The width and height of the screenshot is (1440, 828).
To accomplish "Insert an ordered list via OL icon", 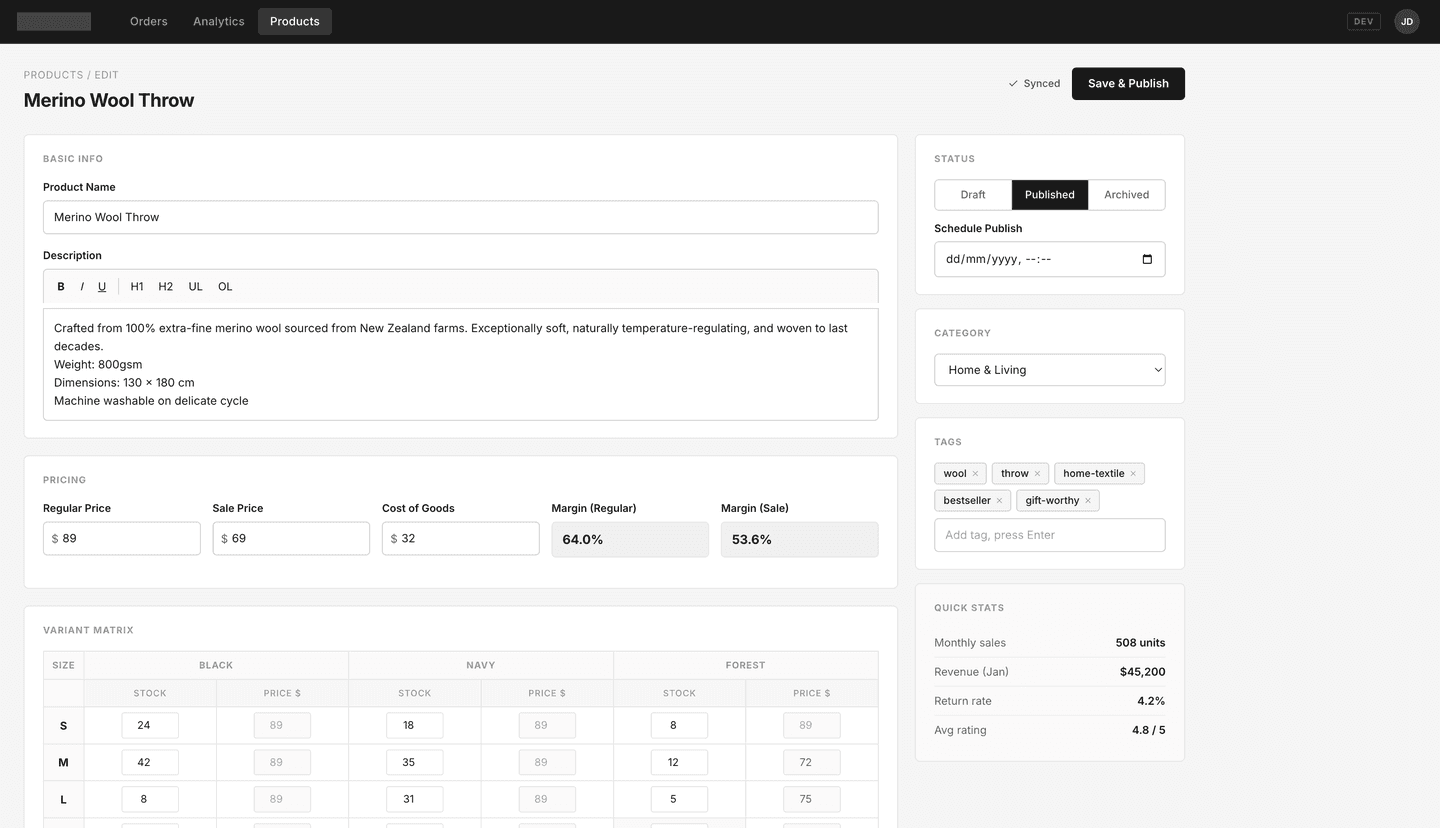I will click(224, 286).
